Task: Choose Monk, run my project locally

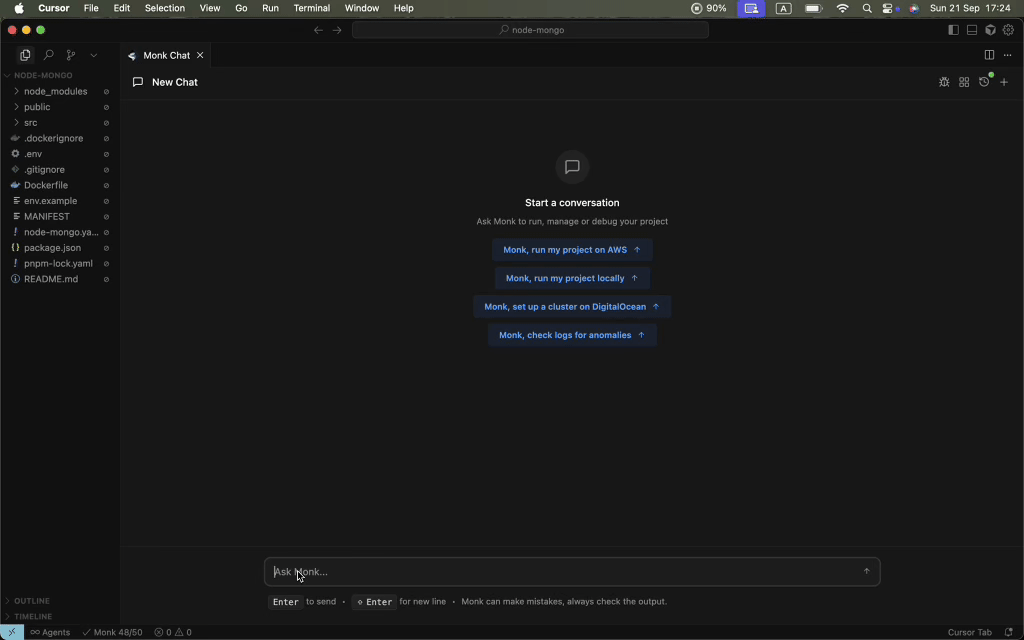Action: [x=572, y=278]
